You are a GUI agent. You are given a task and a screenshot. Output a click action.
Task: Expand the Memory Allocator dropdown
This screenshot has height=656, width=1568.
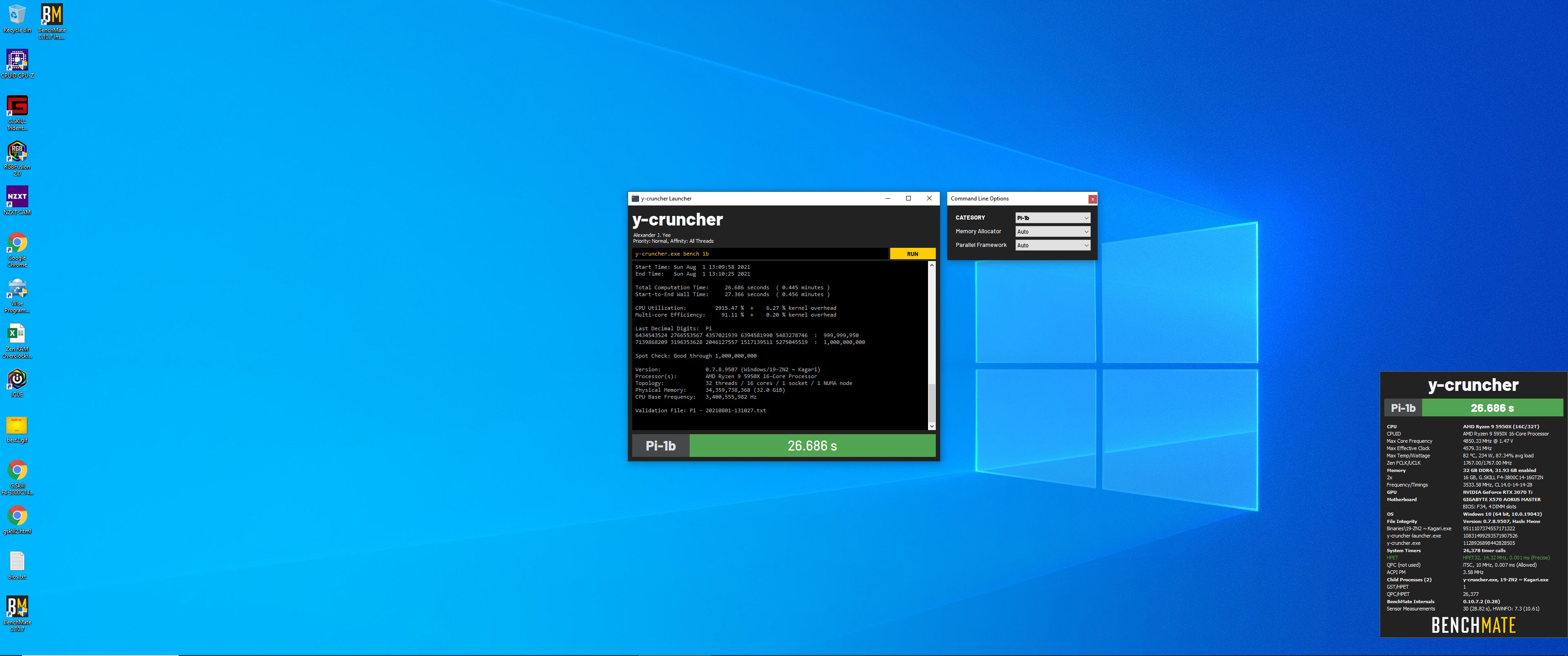(x=1052, y=232)
